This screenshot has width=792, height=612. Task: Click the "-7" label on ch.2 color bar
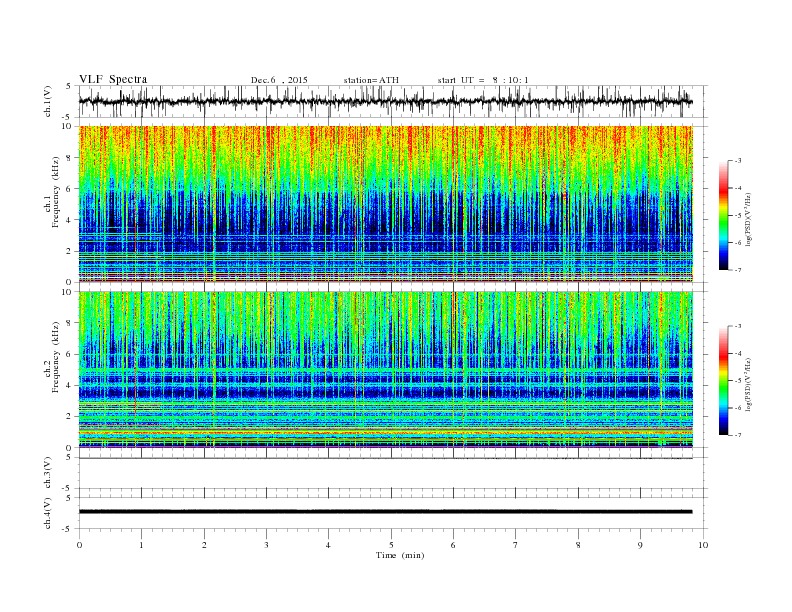point(738,435)
